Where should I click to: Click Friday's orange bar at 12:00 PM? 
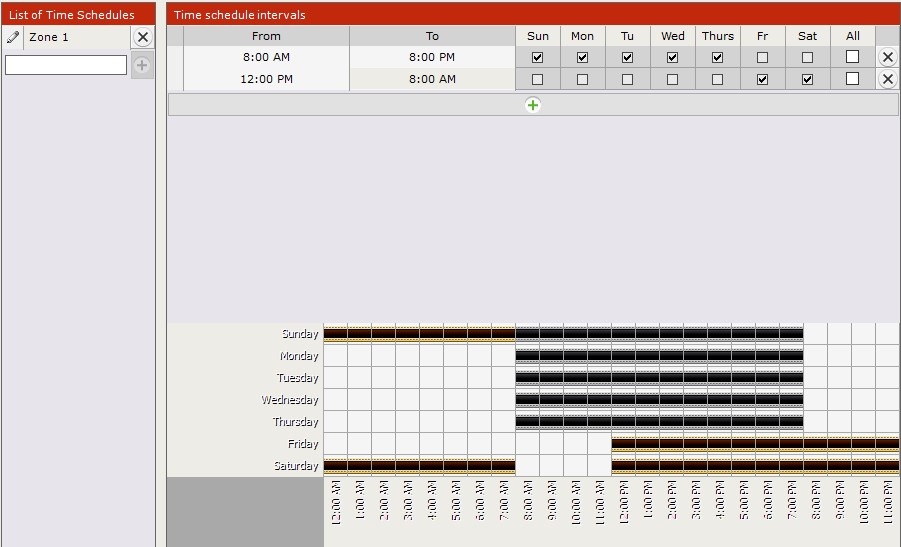pos(623,444)
